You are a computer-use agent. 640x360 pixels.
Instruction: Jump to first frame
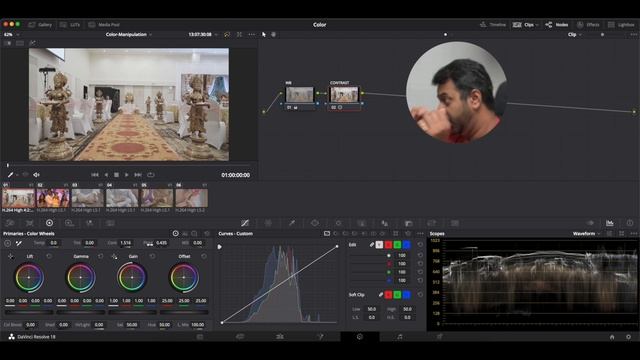click(x=95, y=175)
